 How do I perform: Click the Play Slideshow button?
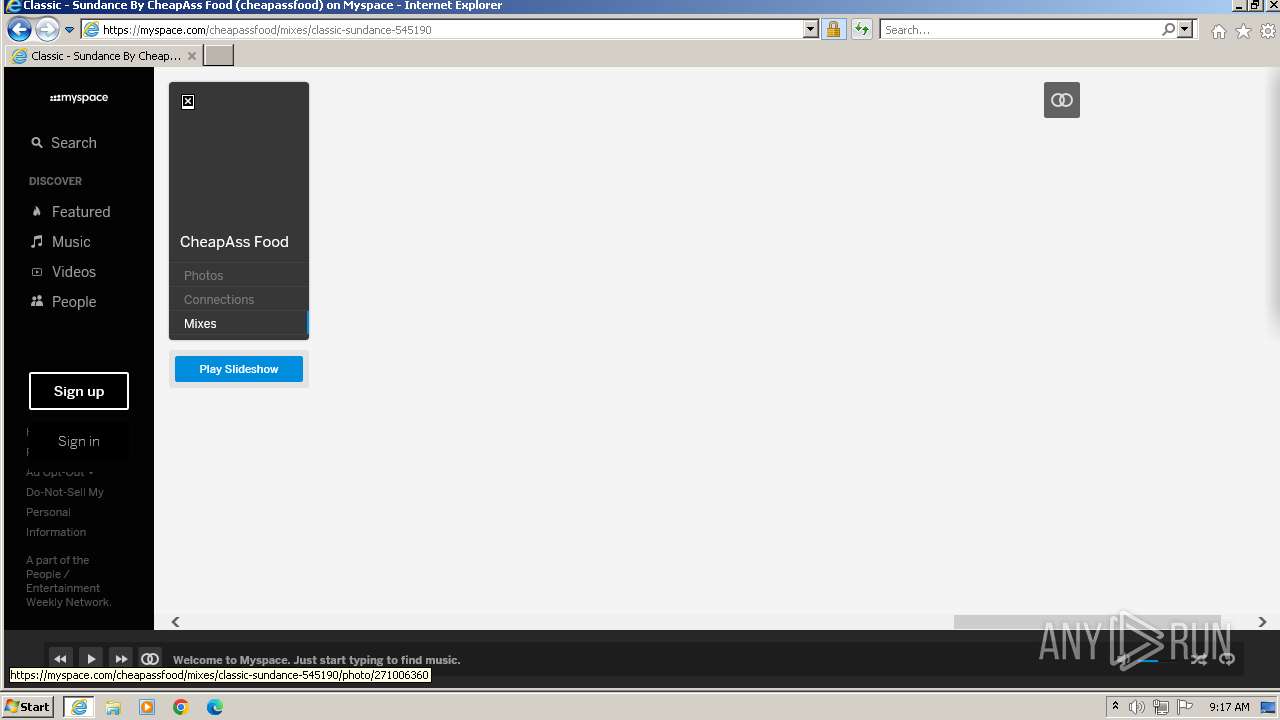[239, 369]
